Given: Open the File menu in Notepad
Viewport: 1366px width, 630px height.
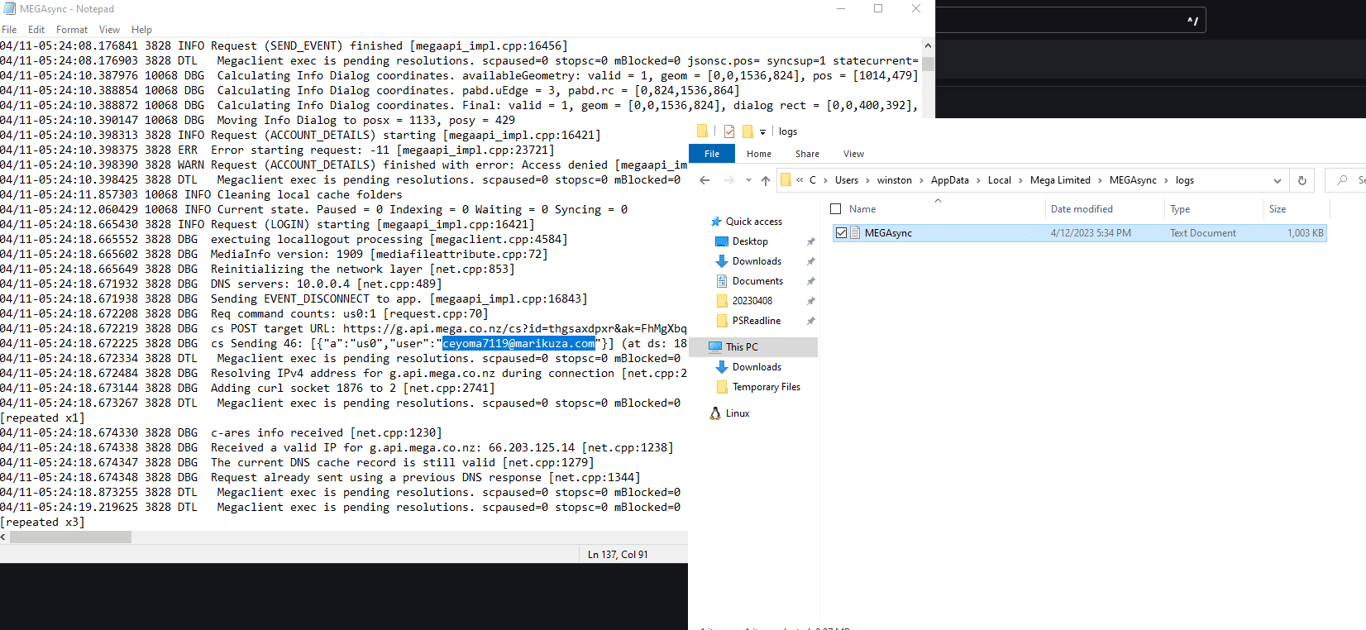Looking at the screenshot, I should (9, 30).
